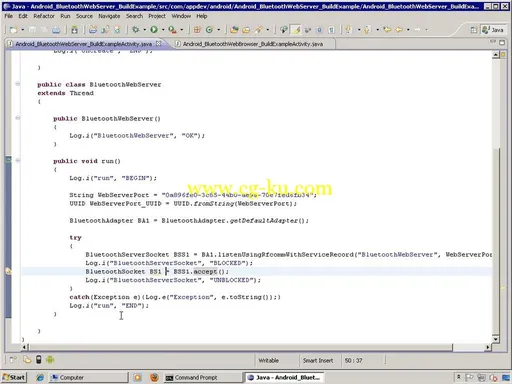This screenshot has width=512, height=384.
Task: Open the New Java Class dropdown arrow
Action: [x=218, y=30]
